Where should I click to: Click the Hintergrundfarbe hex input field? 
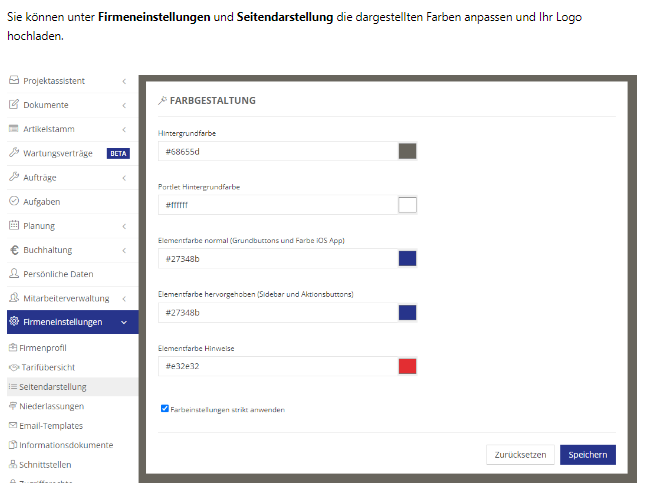click(276, 152)
